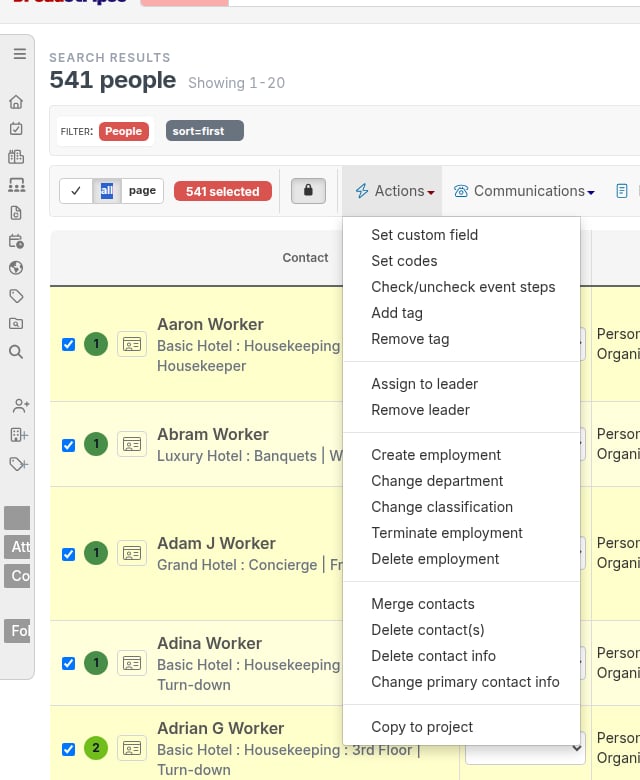Open Adrian G Worker's contact card icon
The width and height of the screenshot is (640, 780).
click(132, 748)
